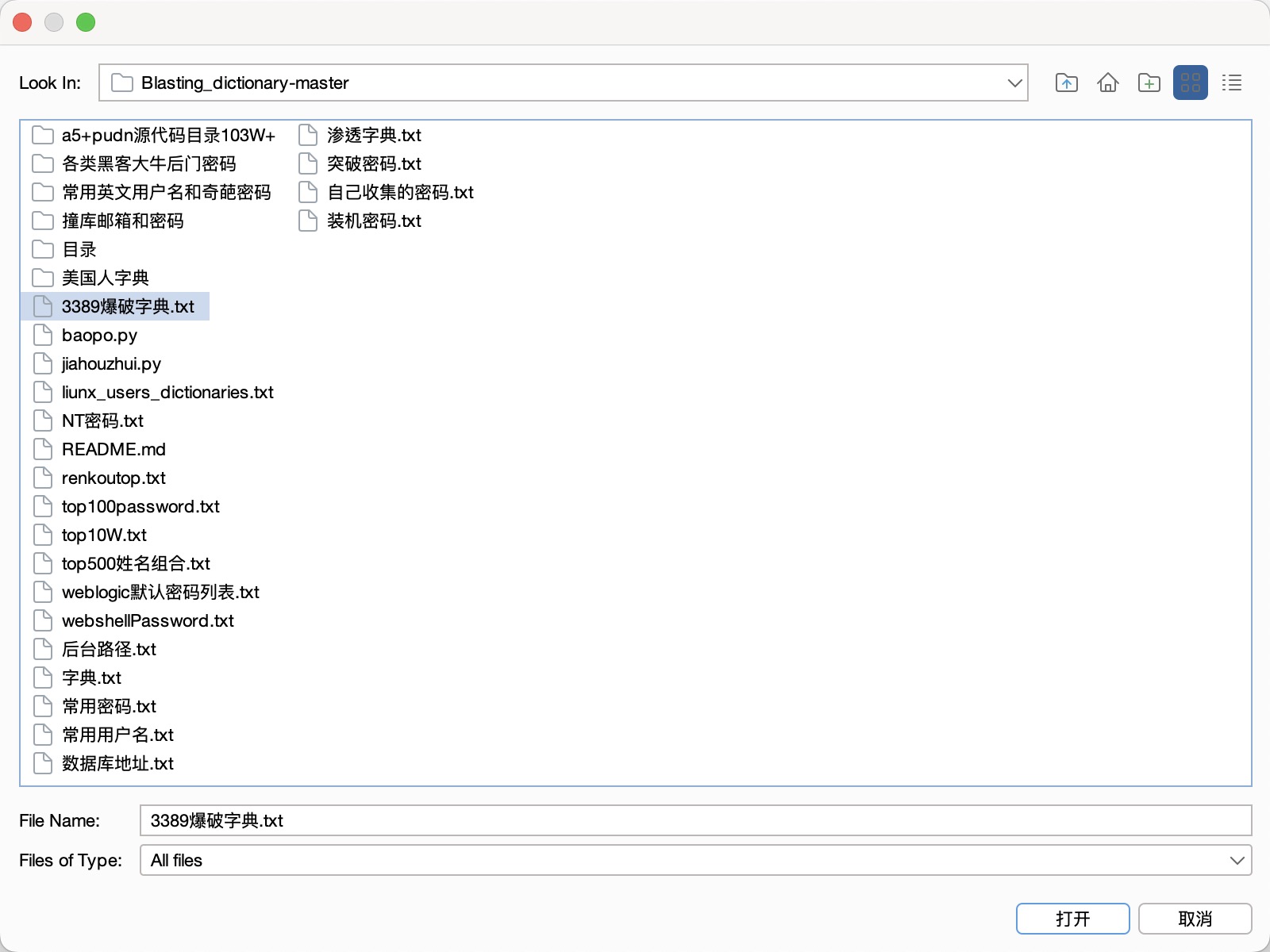This screenshot has width=1270, height=952.
Task: Click the Up One Level folder icon
Action: [x=1066, y=83]
